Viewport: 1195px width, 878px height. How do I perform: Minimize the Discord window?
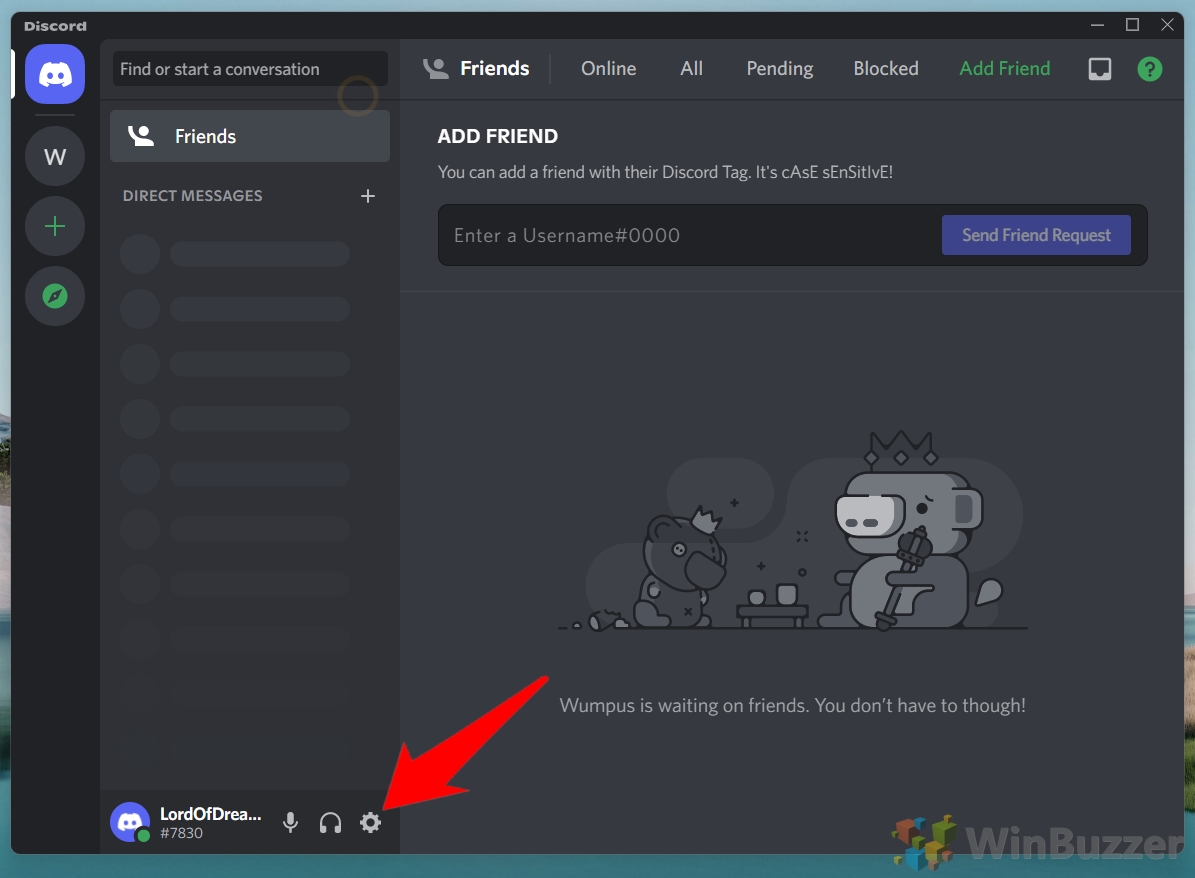pyautogui.click(x=1097, y=25)
